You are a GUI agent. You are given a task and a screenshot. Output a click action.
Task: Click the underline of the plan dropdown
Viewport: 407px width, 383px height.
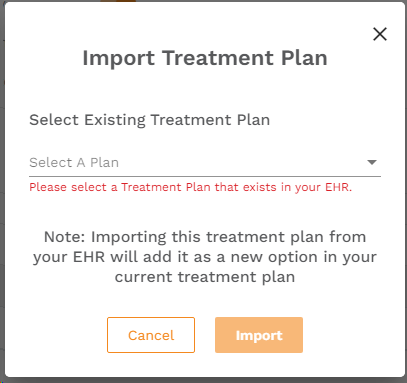(205, 176)
